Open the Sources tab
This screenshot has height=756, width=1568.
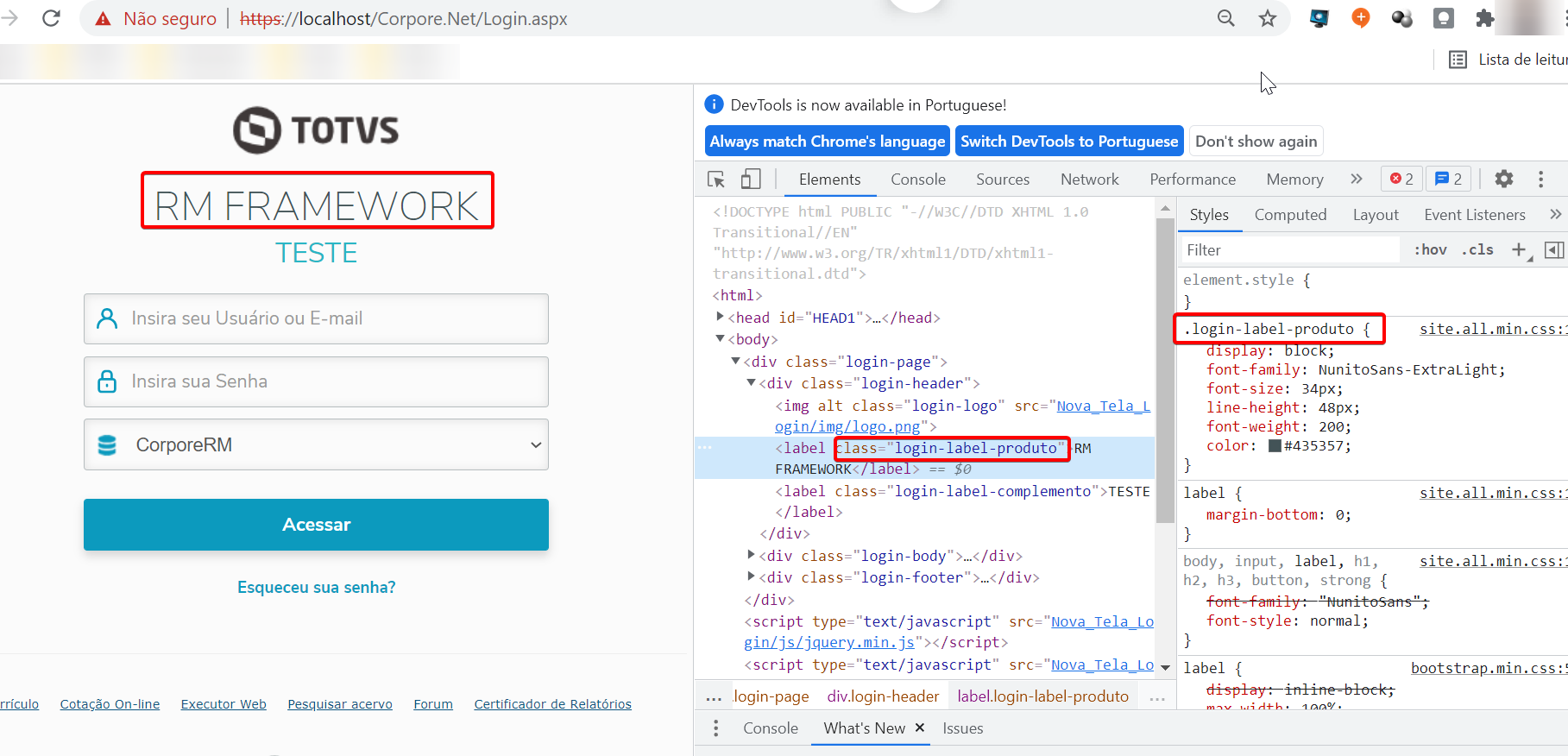coord(1003,179)
